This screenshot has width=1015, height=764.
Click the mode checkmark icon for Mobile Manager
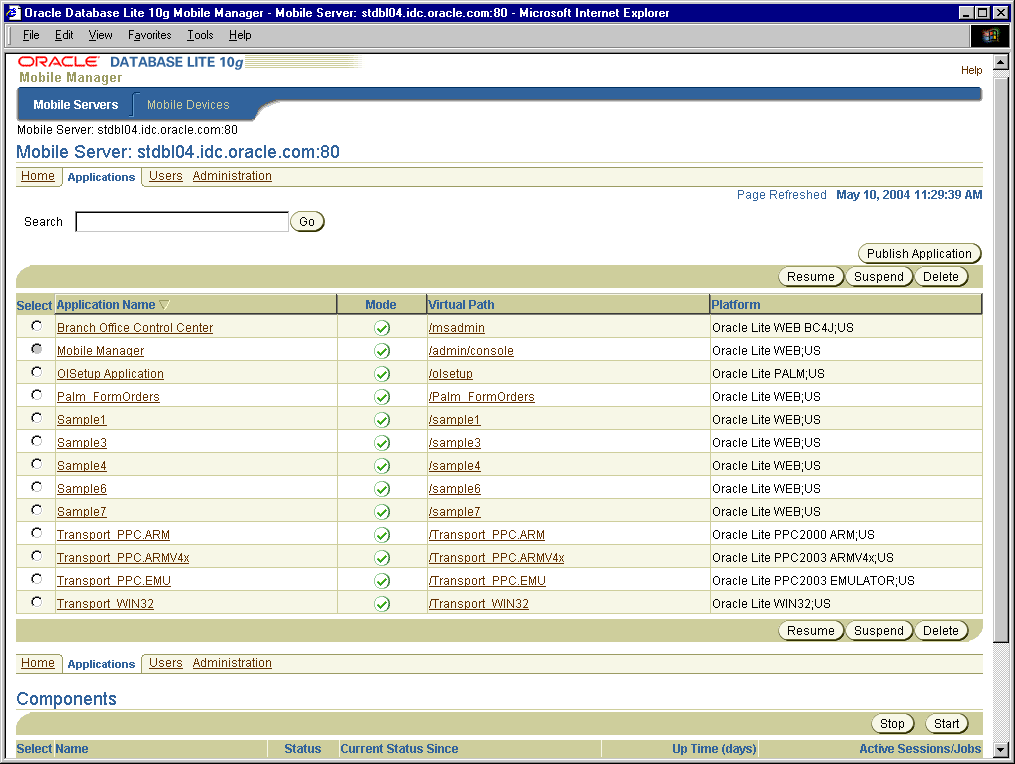click(382, 351)
